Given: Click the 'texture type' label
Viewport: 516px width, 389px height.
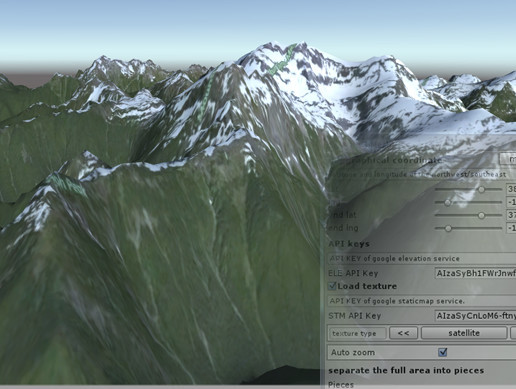Looking at the screenshot, I should (354, 333).
